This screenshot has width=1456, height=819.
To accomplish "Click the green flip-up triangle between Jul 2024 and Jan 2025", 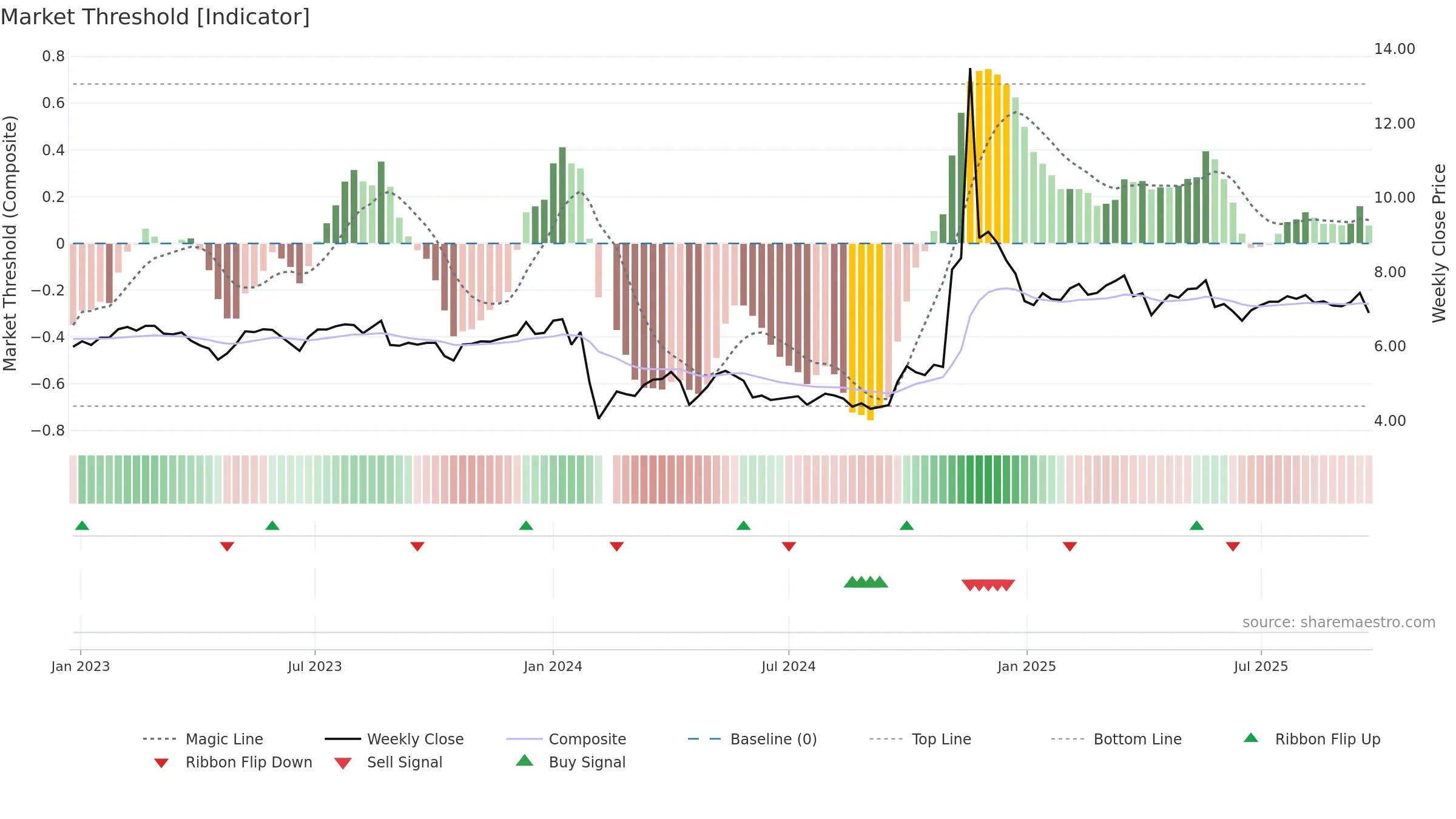I will coord(906,525).
